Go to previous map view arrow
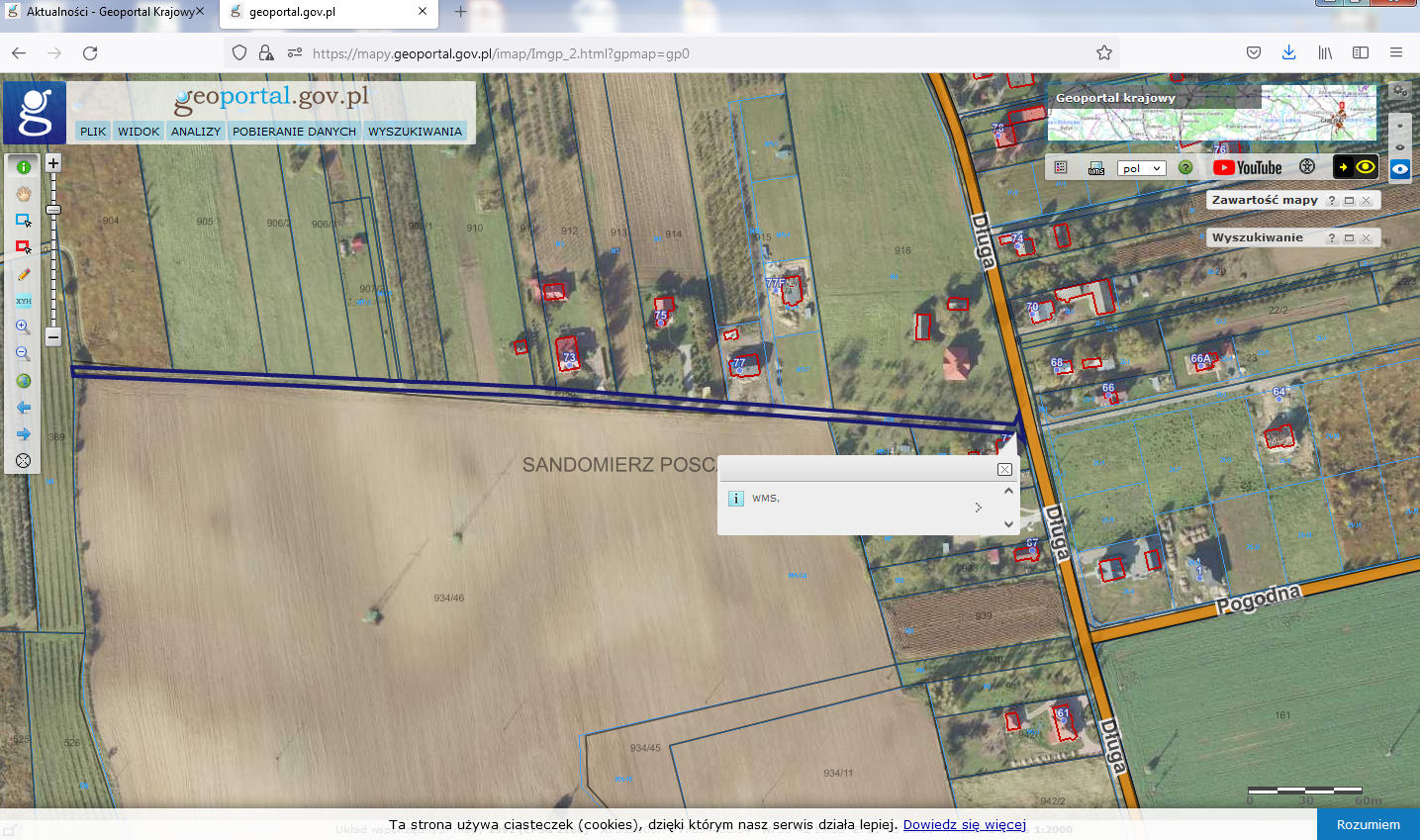 (x=24, y=408)
